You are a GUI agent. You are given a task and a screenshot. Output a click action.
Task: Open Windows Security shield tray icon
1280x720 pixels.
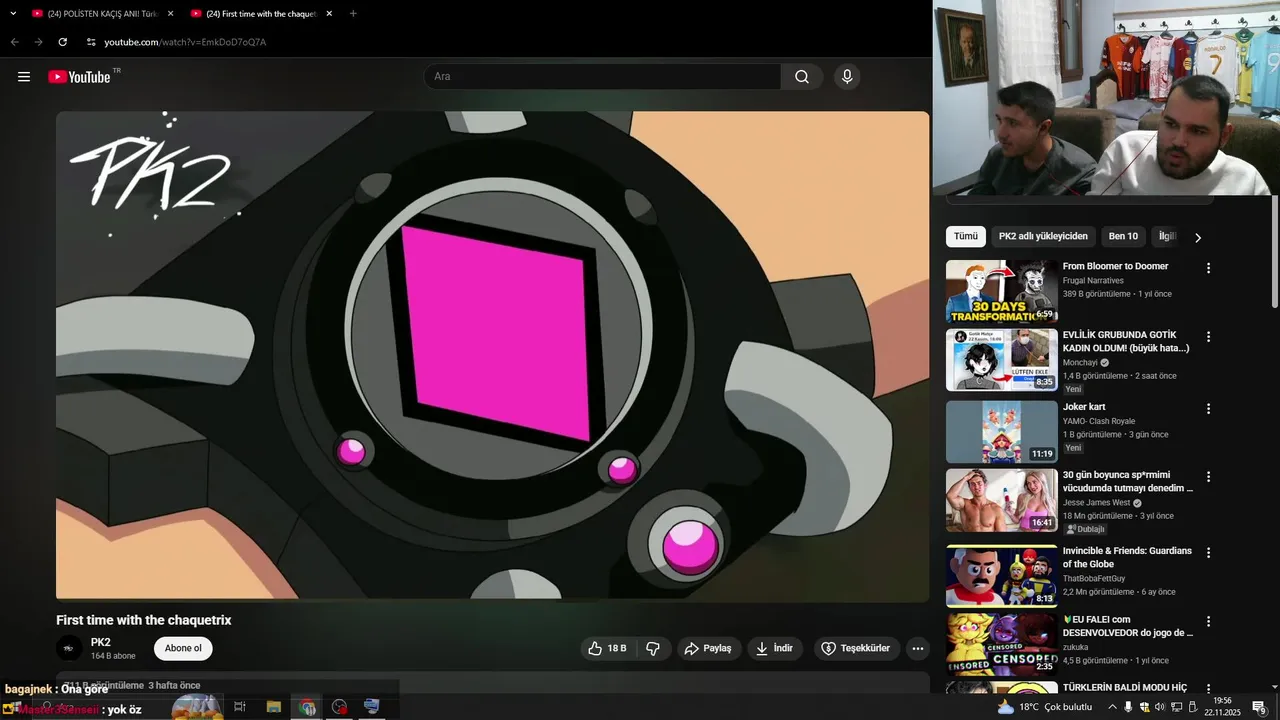tap(1144, 707)
